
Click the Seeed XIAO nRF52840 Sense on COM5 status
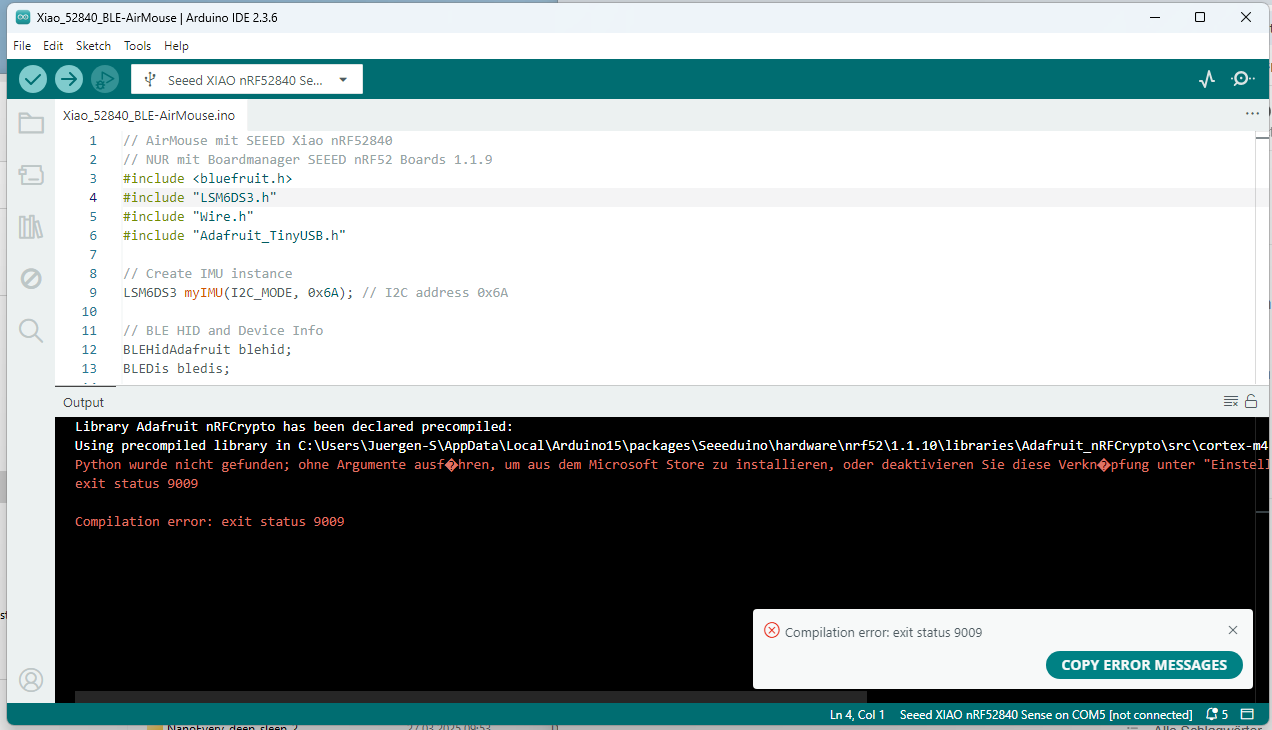(1046, 715)
